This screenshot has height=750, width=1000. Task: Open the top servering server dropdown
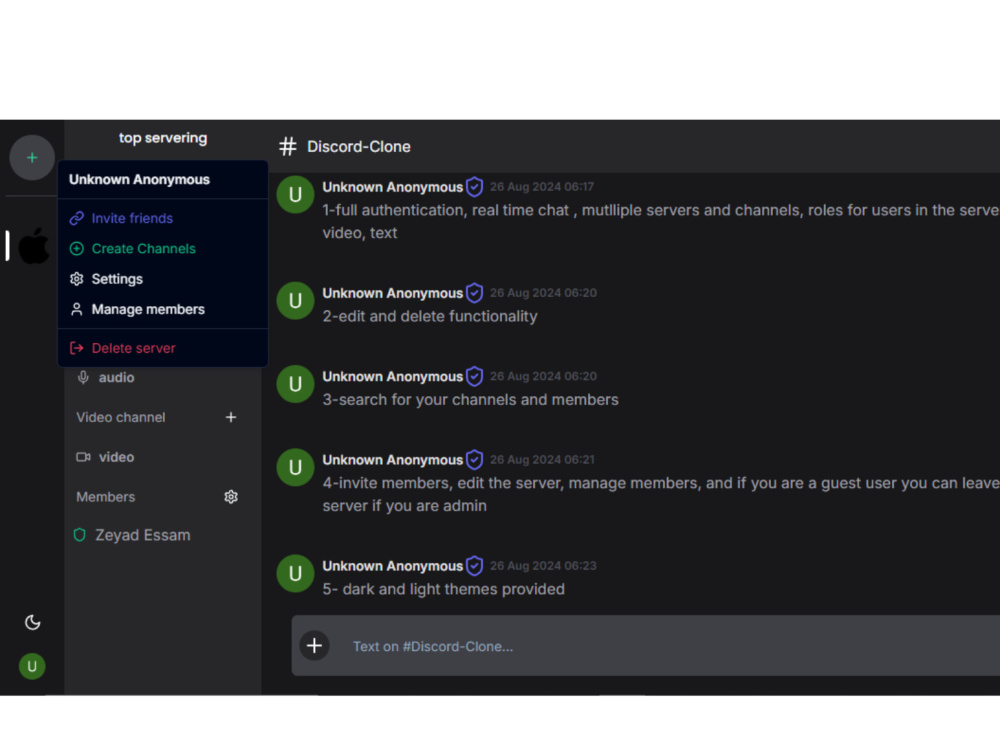(x=163, y=138)
